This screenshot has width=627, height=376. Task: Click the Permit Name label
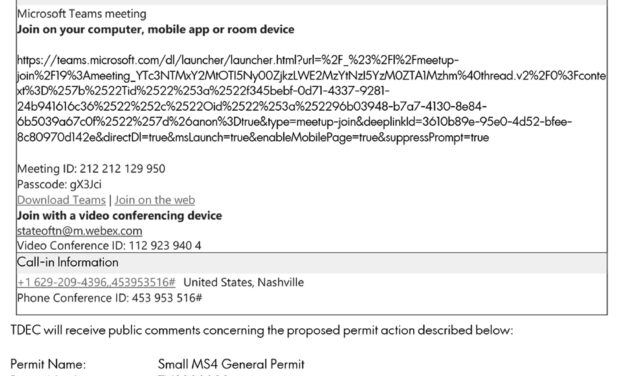[x=48, y=364]
